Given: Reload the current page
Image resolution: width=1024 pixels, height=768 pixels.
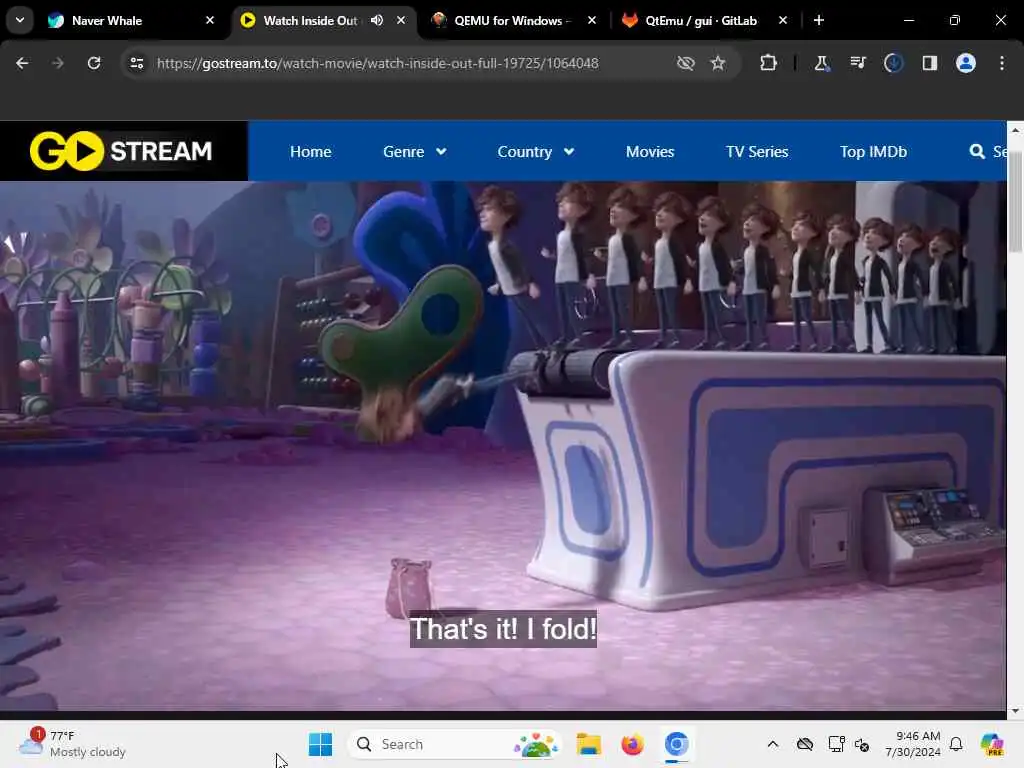Looking at the screenshot, I should pos(94,63).
